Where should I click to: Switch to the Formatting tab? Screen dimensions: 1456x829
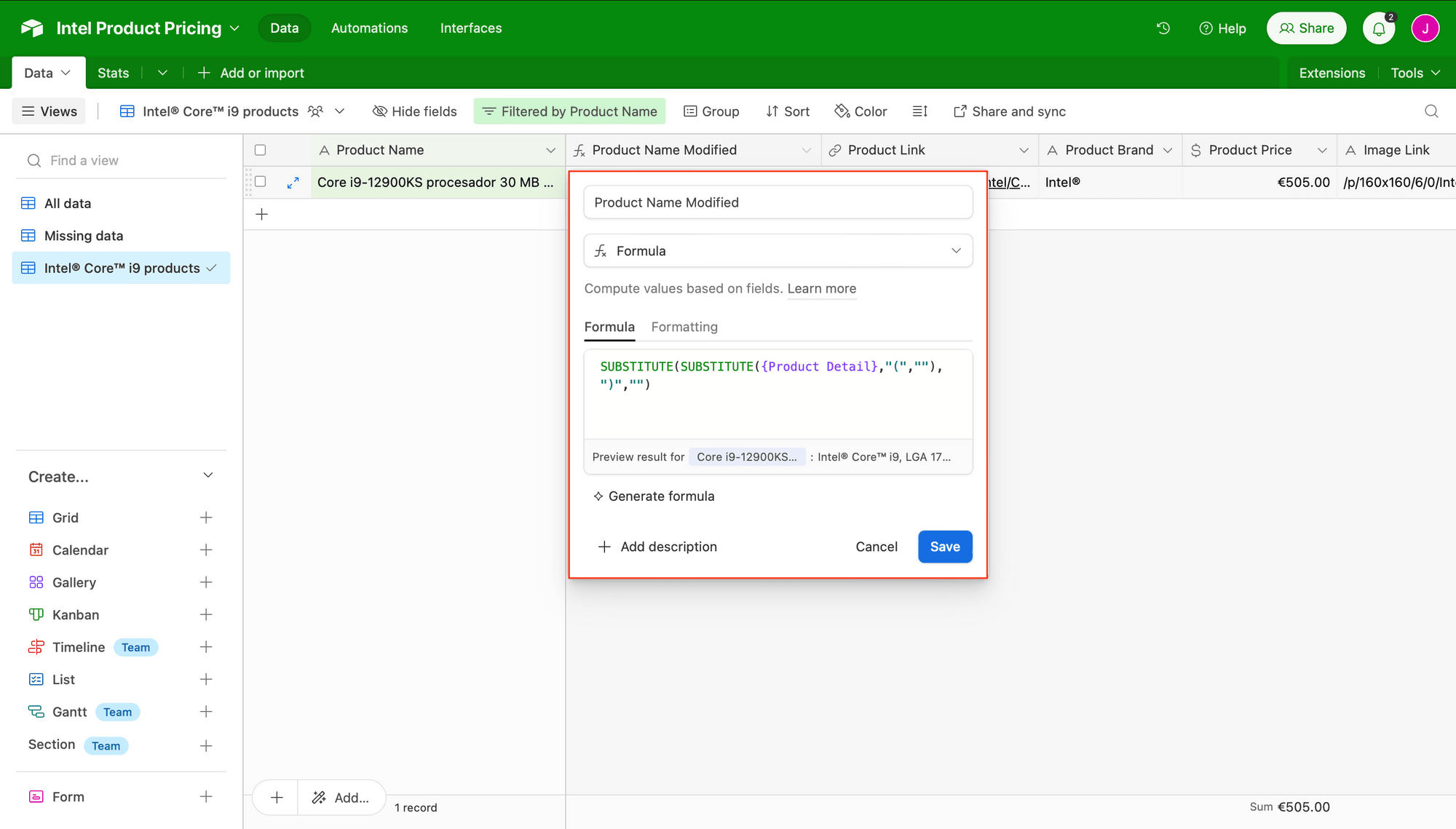click(x=684, y=327)
